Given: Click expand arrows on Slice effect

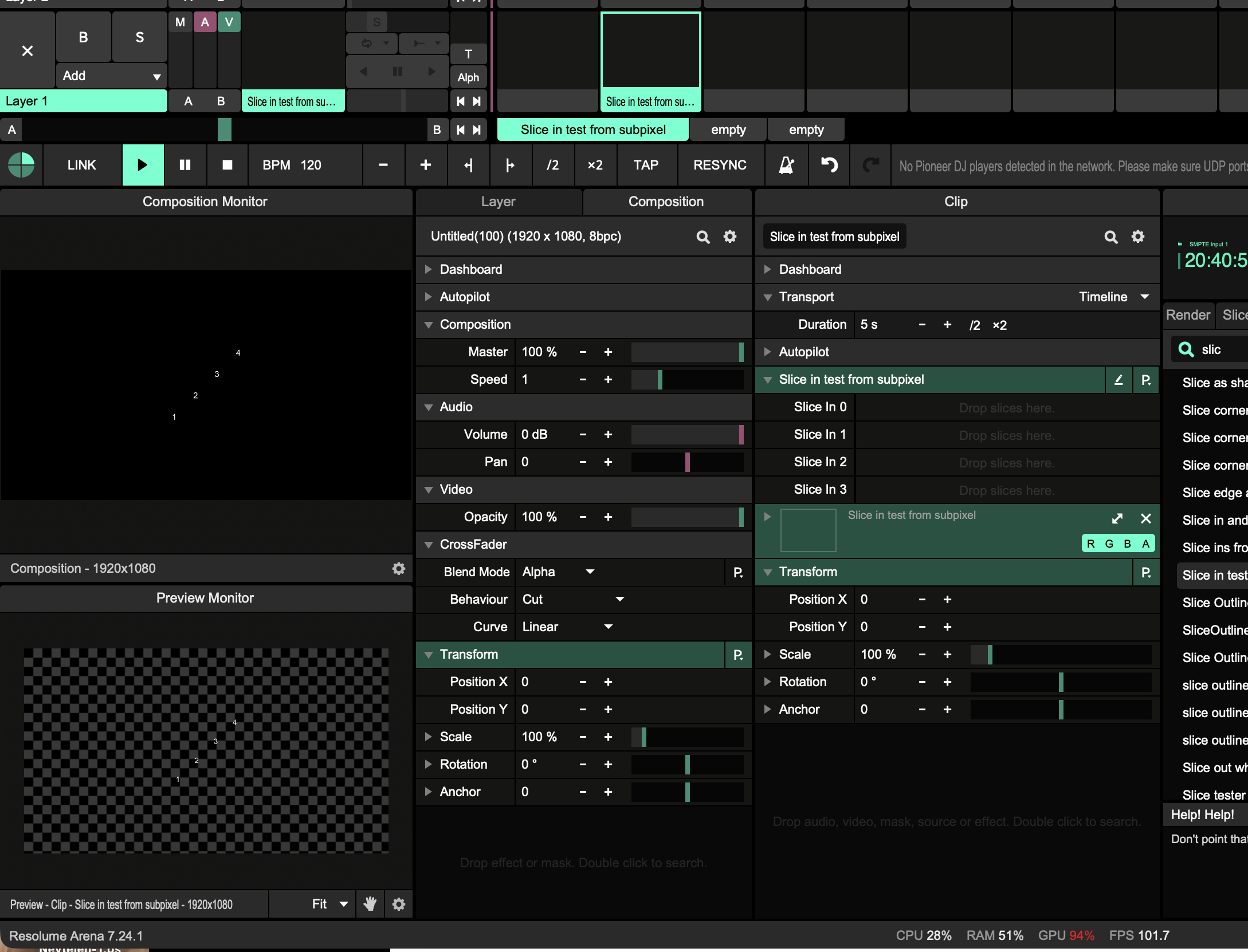Looking at the screenshot, I should click(x=1117, y=518).
